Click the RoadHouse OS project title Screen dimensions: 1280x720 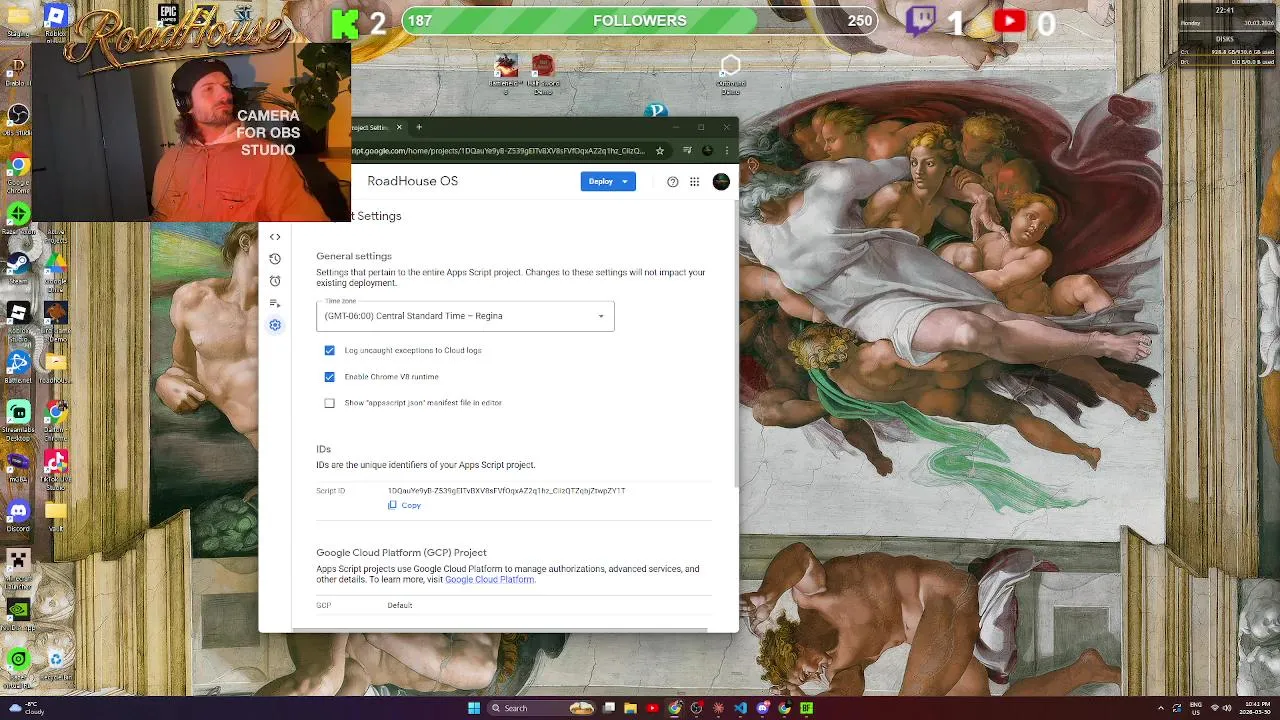coord(412,181)
